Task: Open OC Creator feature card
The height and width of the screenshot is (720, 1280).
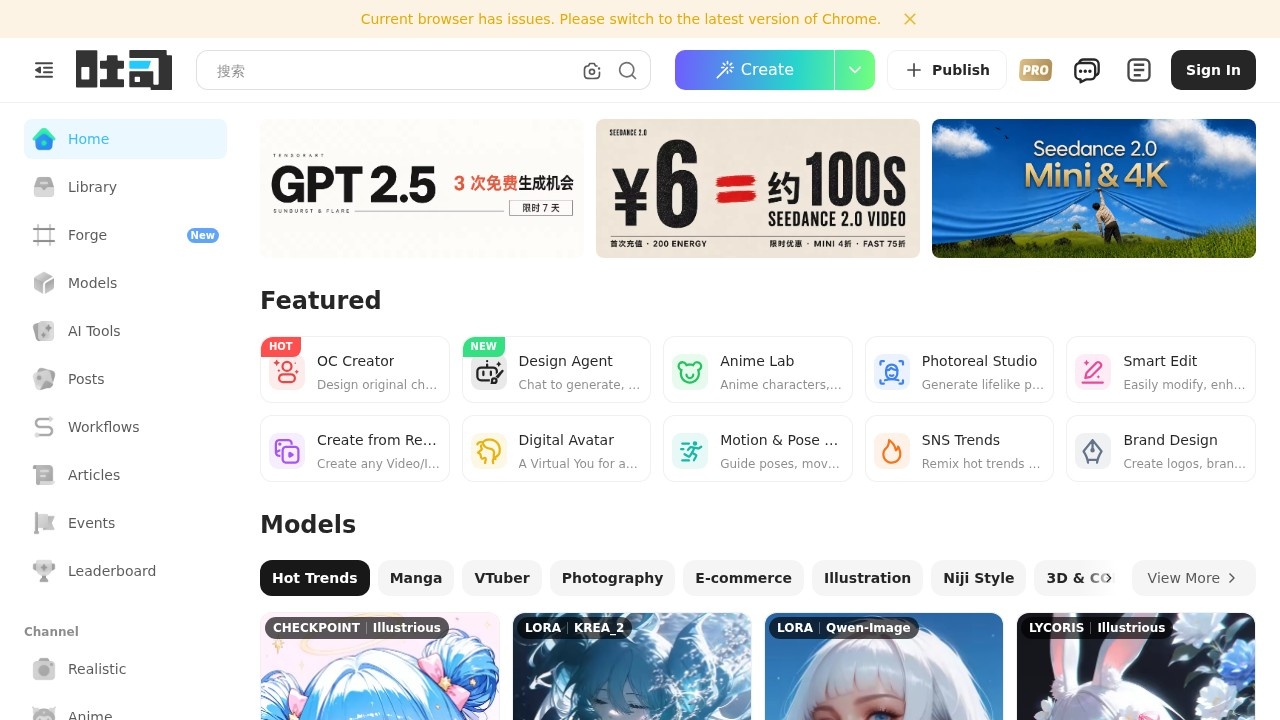Action: [355, 370]
